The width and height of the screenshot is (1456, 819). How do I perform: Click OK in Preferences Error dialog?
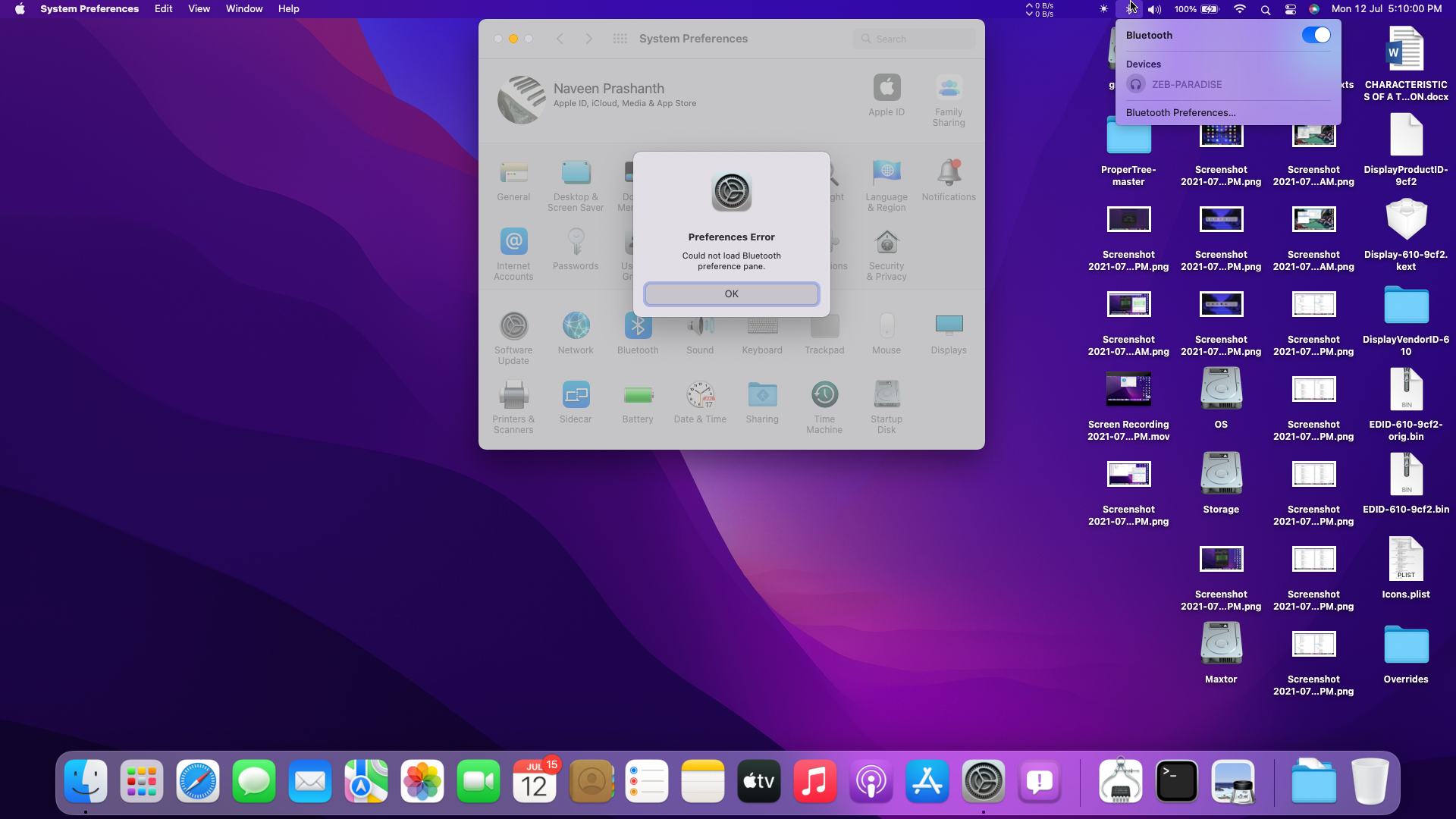(x=731, y=294)
